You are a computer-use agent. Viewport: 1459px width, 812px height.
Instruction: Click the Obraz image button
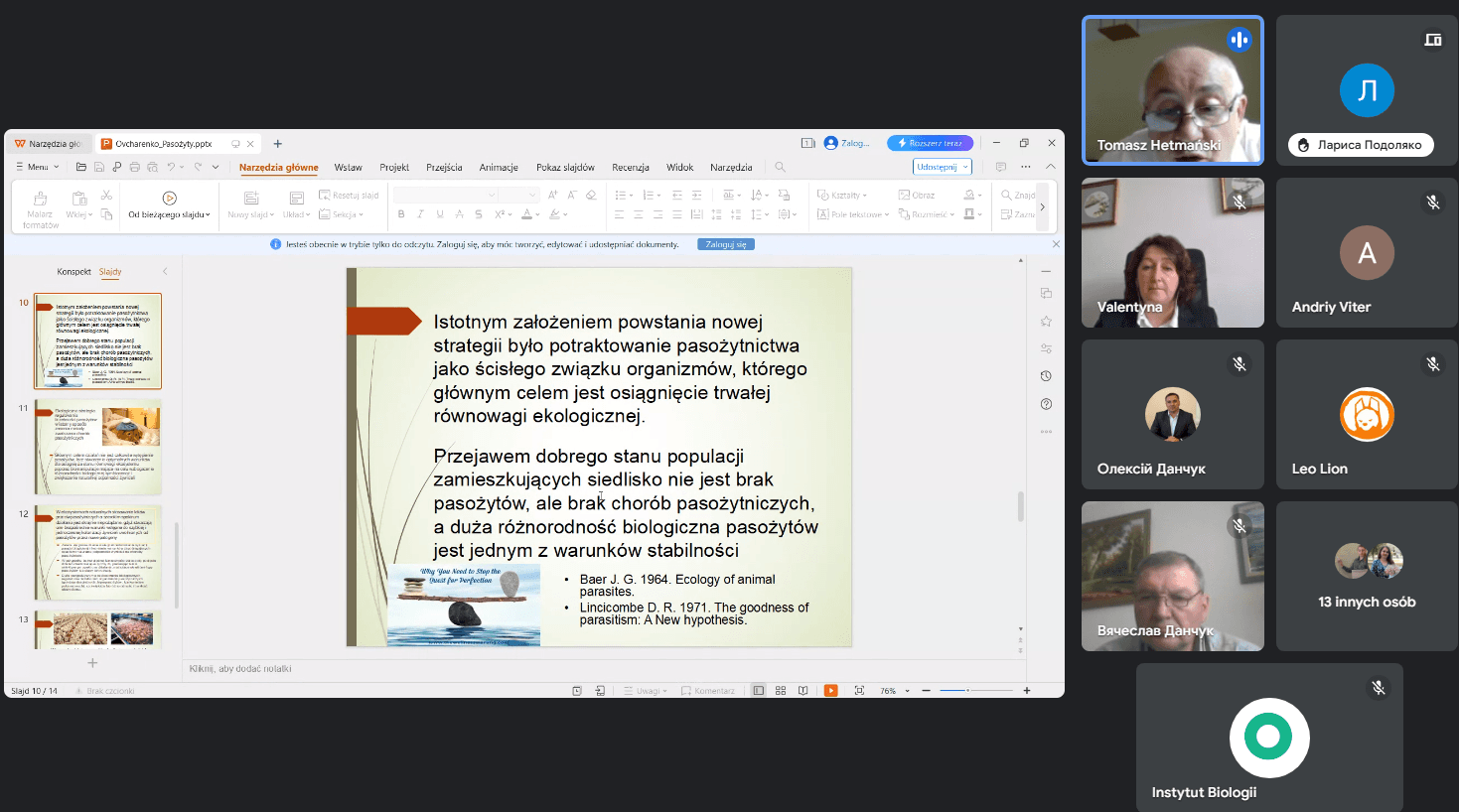917,196
